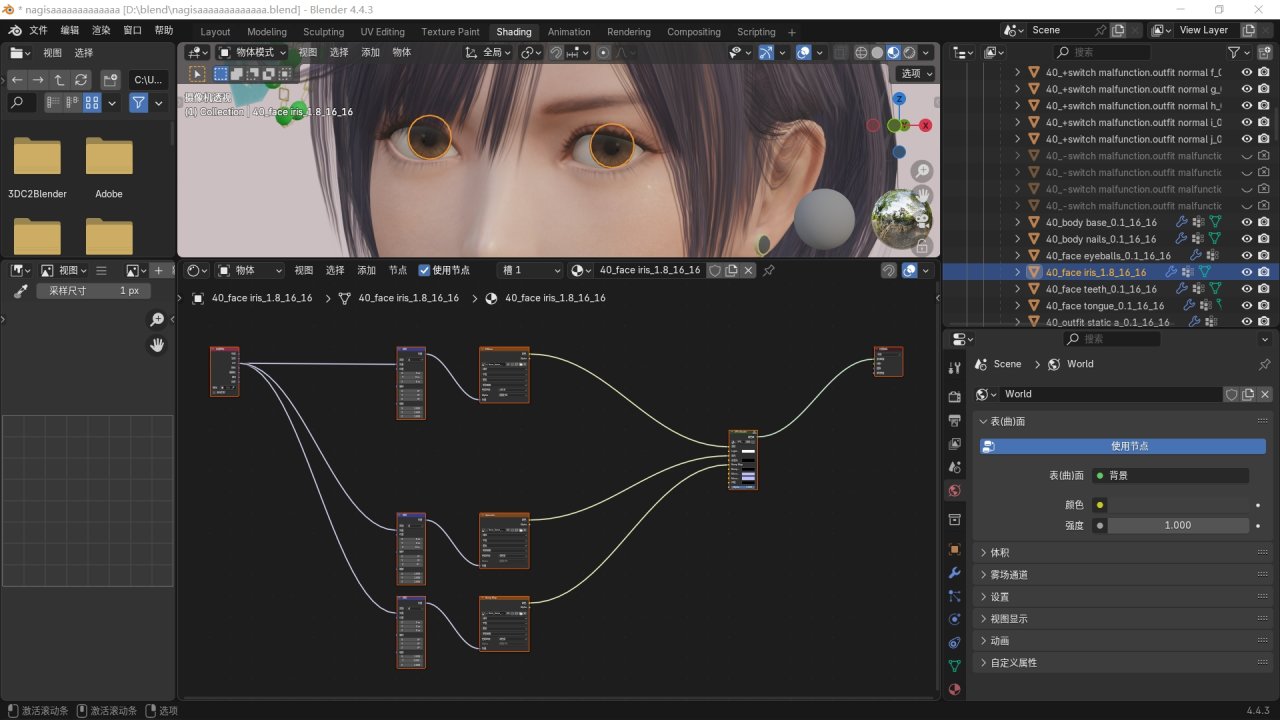Viewport: 1280px width, 720px height.
Task: Toggle visibility of 40_body nails_0.1_16_16
Action: (x=1247, y=239)
